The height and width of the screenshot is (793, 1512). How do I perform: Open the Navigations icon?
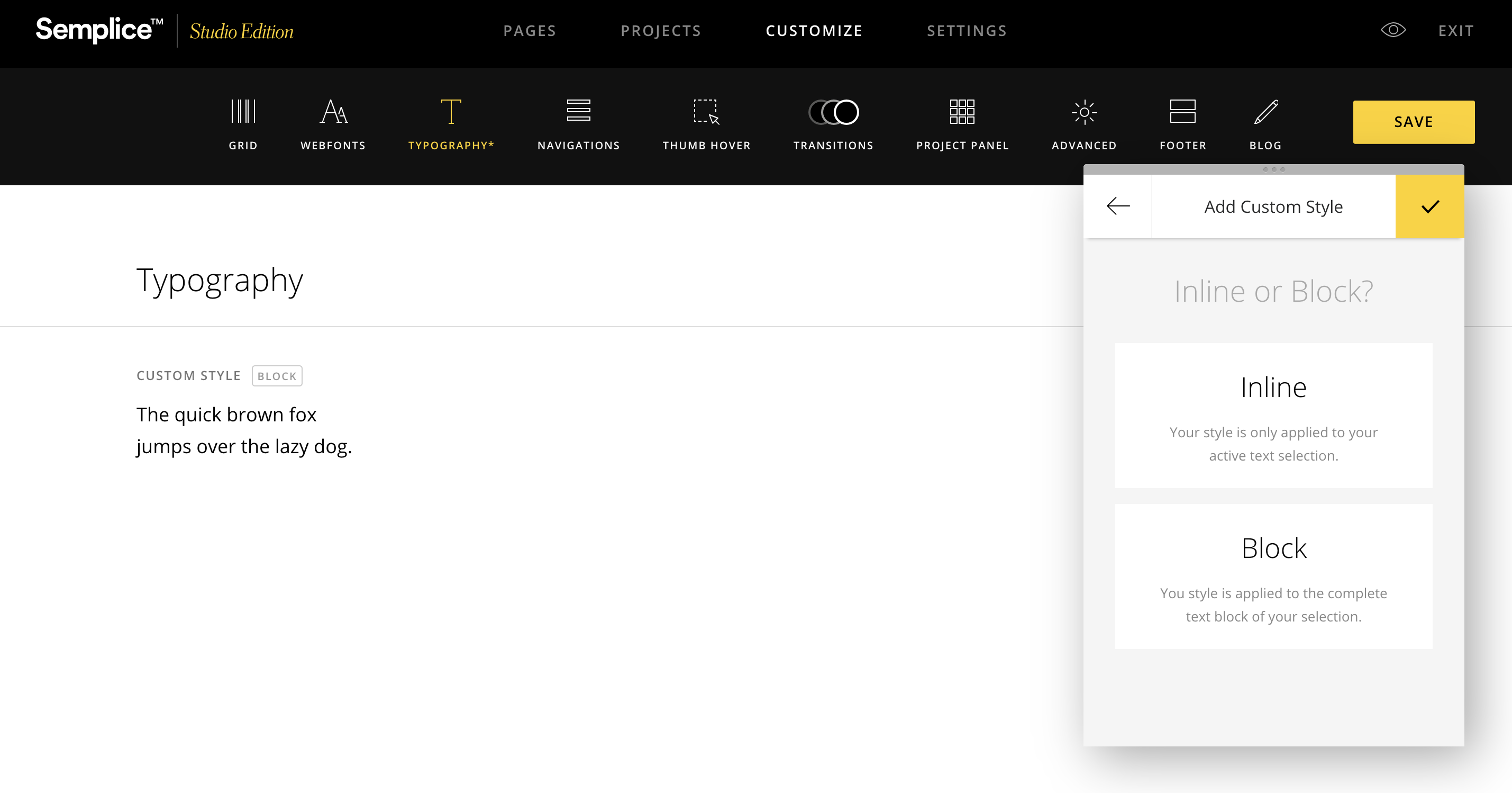(578, 112)
